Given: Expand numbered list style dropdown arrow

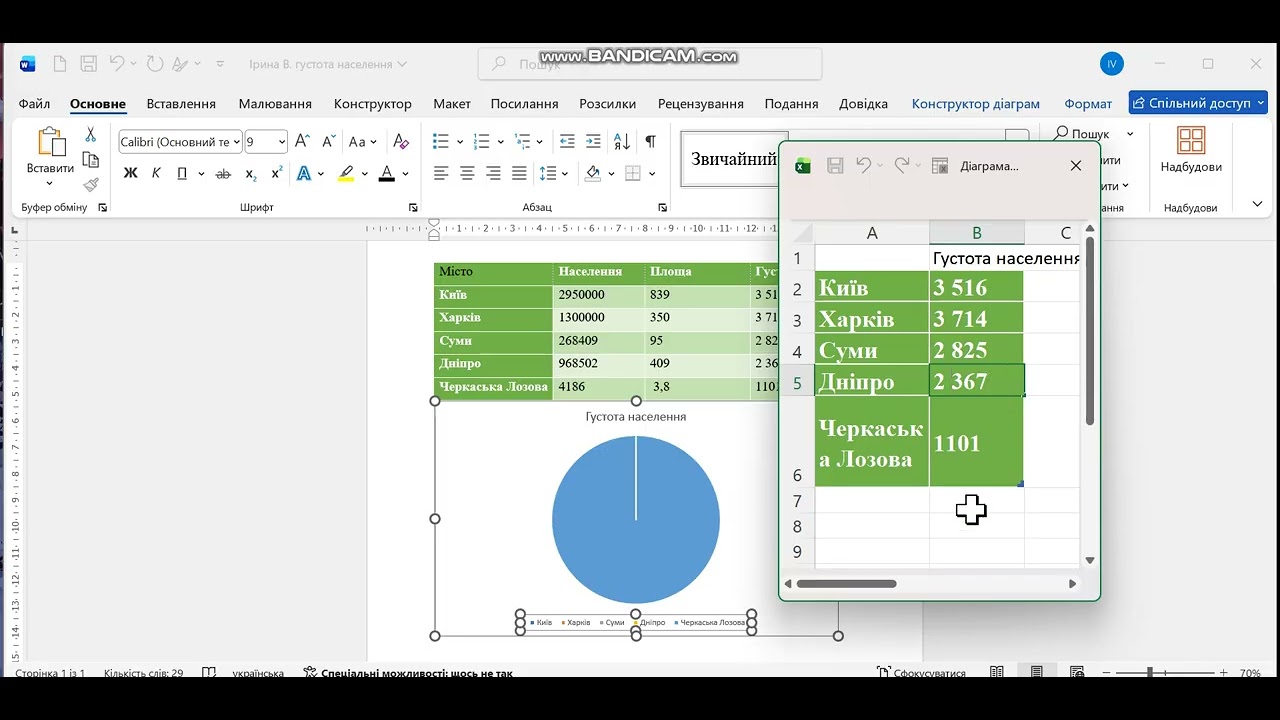Looking at the screenshot, I should point(500,142).
